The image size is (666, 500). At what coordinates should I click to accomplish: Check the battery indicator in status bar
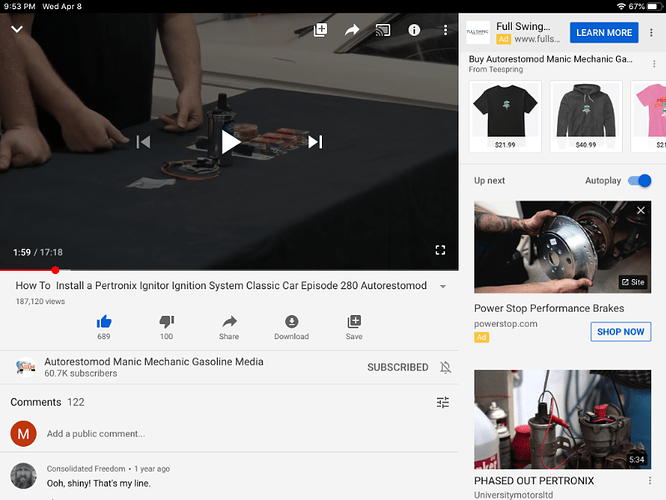pyautogui.click(x=655, y=6)
